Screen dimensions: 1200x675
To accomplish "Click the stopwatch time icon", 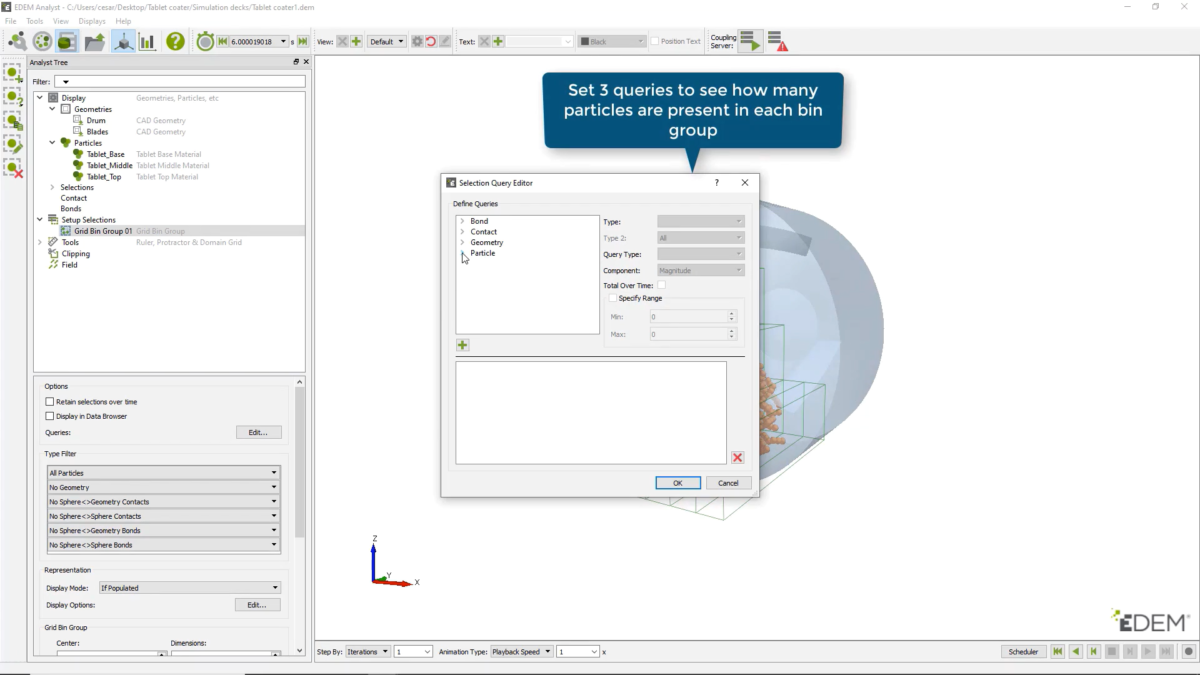I will [205, 41].
